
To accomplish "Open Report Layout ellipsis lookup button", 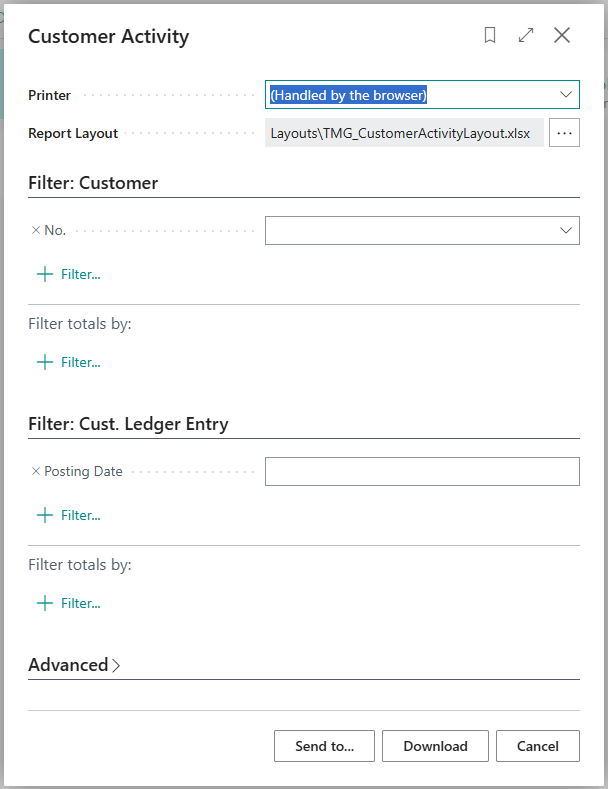I will 564,133.
